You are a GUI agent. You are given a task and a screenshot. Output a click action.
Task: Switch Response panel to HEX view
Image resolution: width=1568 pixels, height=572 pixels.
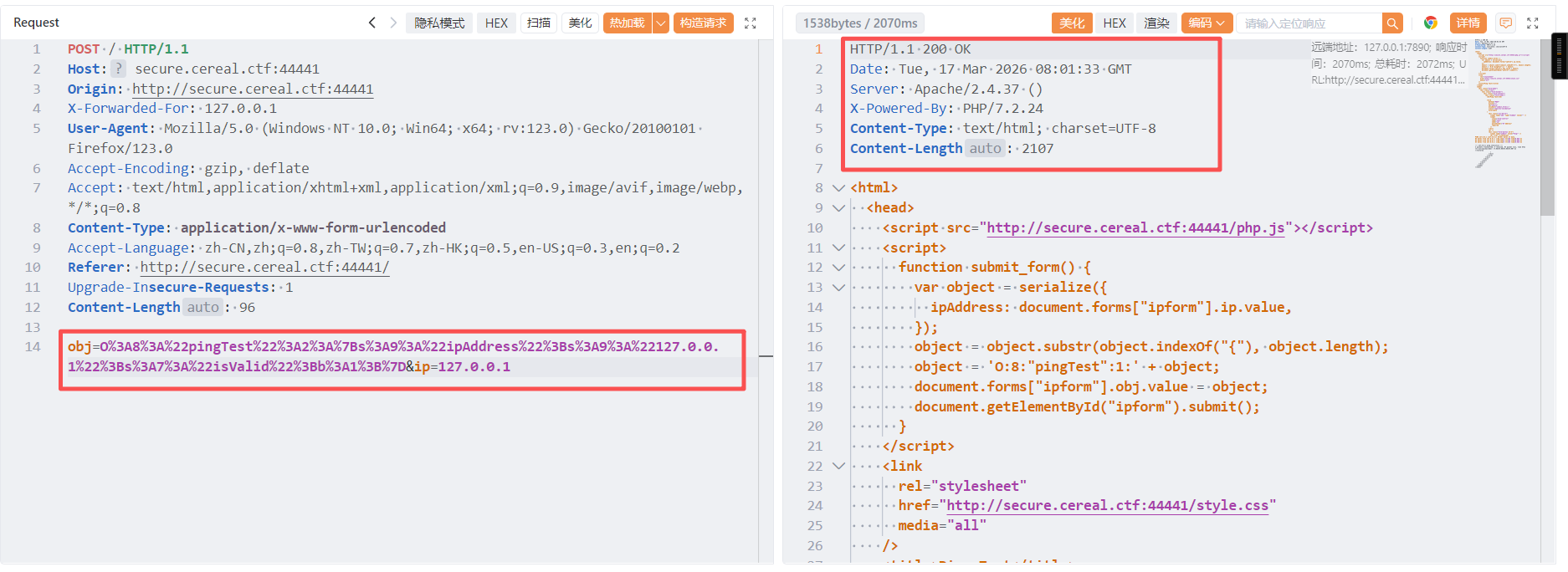click(1115, 23)
